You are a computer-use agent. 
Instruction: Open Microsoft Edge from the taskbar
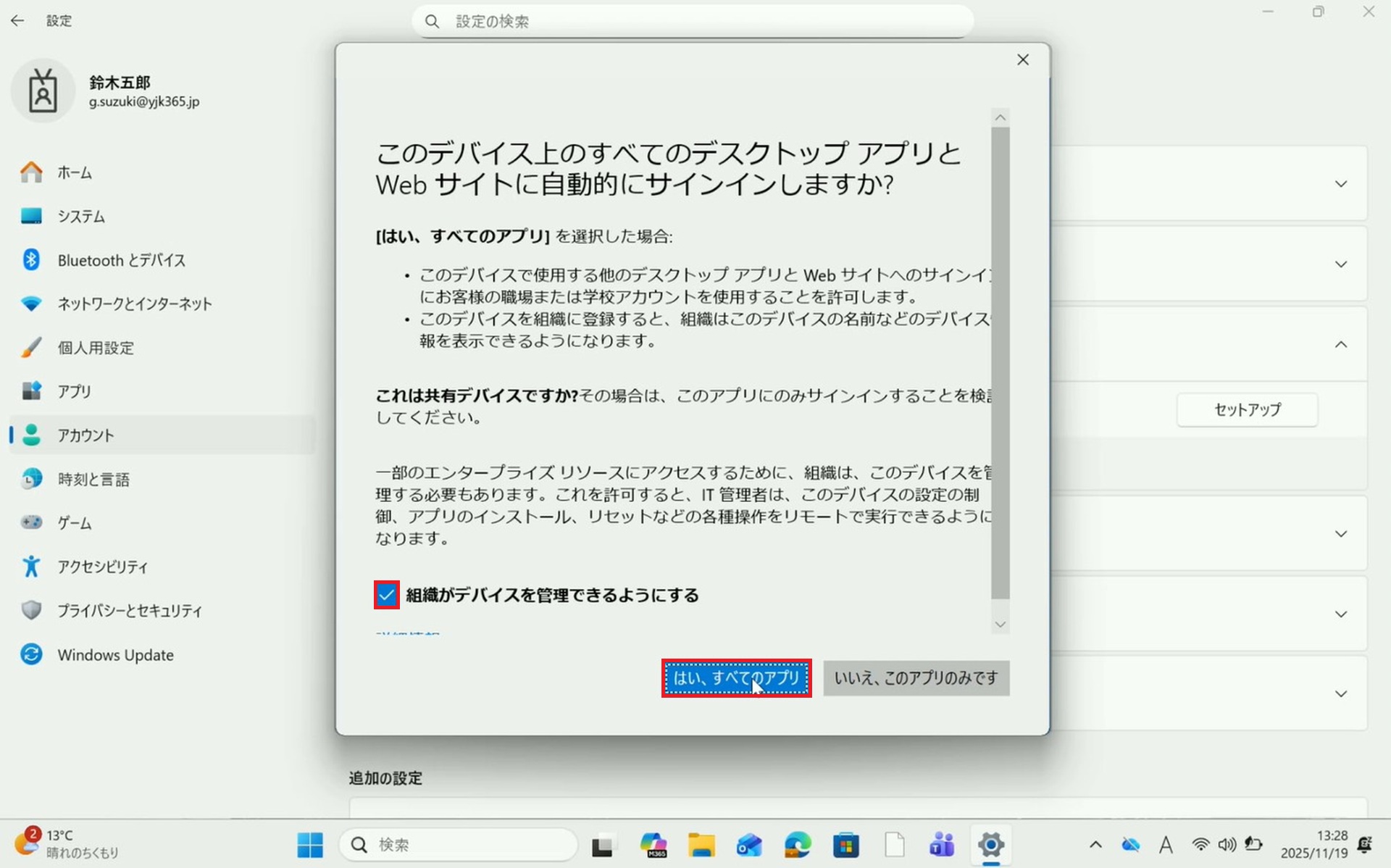click(x=798, y=845)
